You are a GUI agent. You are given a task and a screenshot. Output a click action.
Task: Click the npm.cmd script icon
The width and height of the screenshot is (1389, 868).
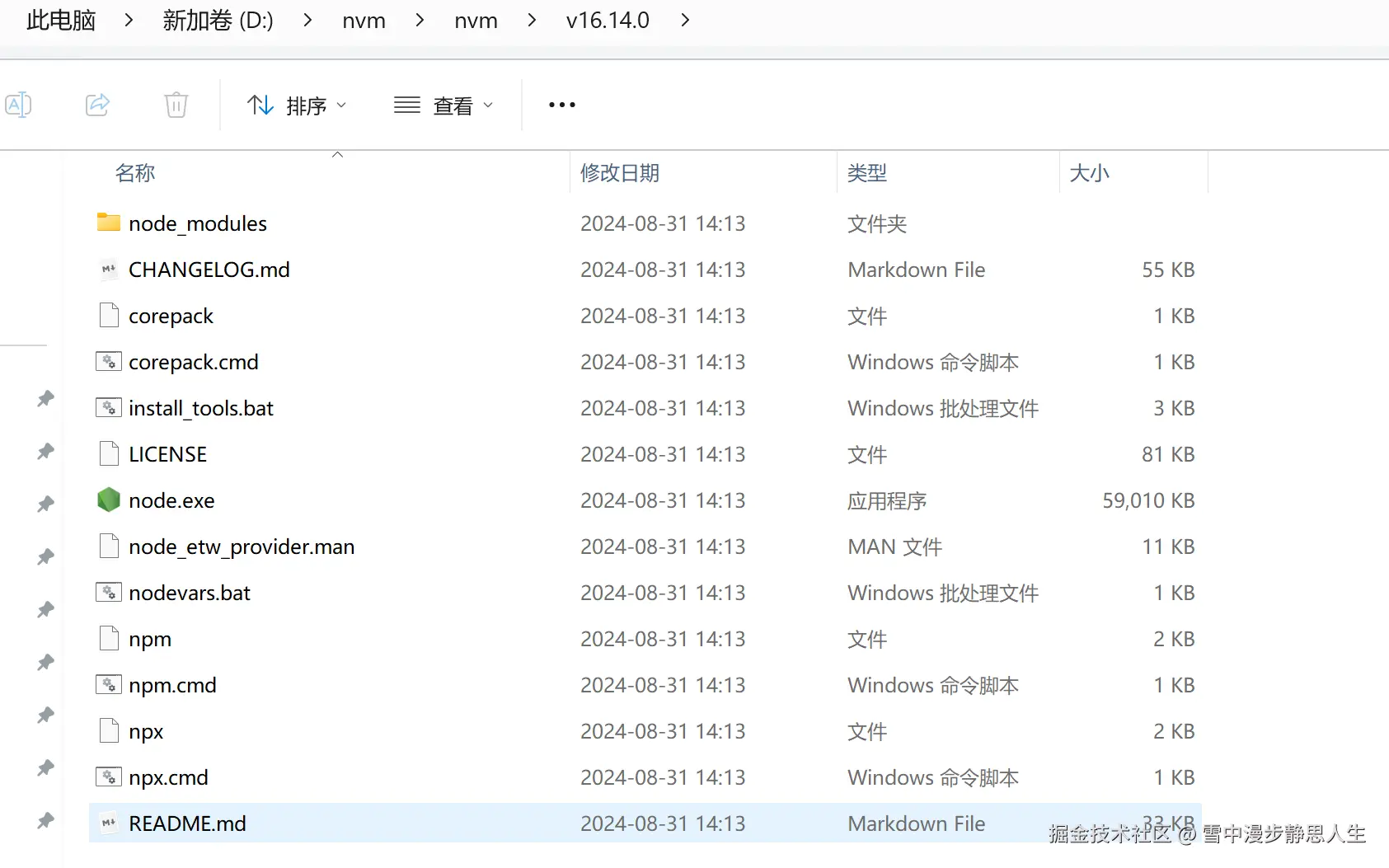pos(109,684)
